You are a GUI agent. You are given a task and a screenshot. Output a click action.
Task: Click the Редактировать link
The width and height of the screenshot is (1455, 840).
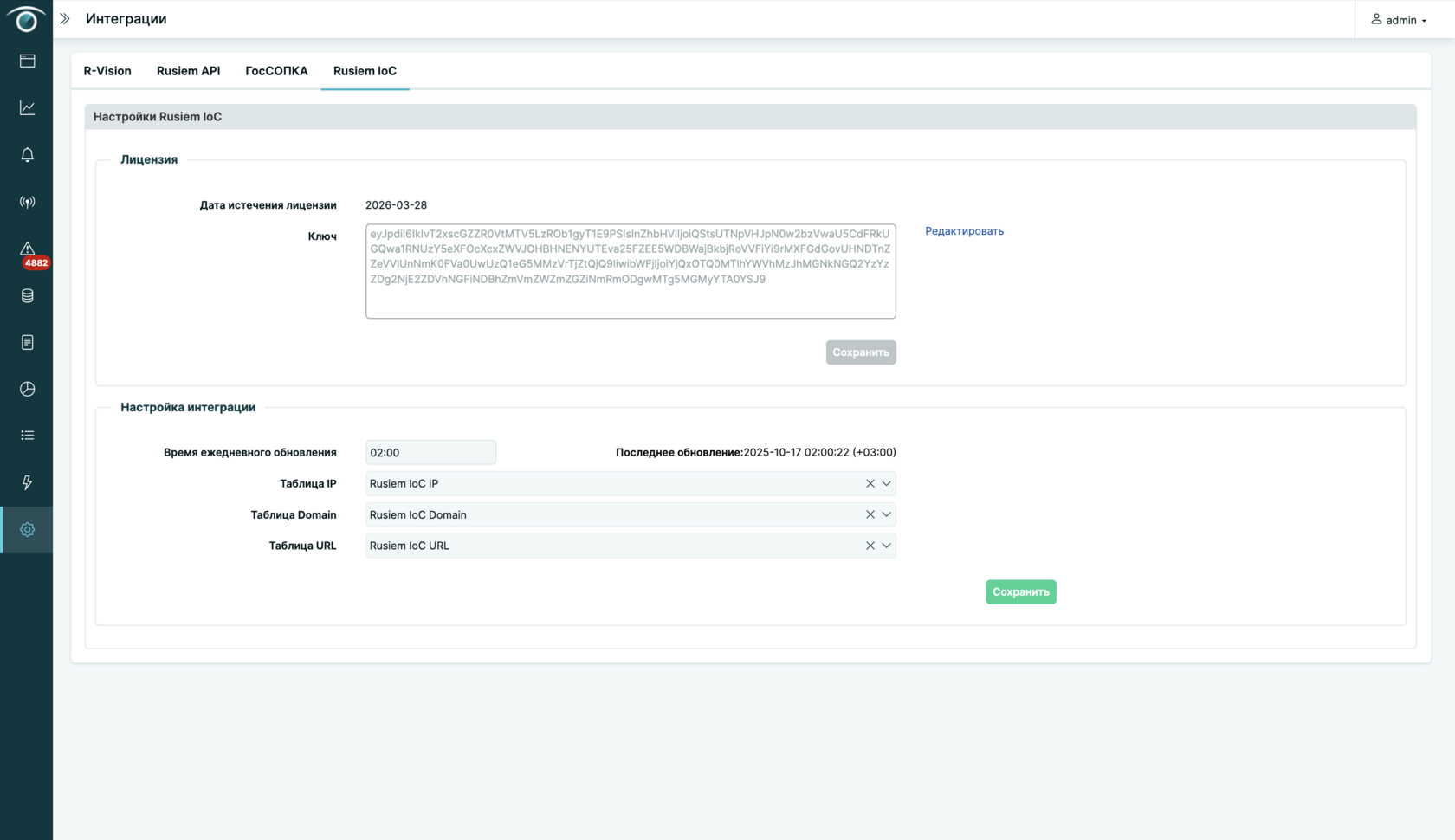click(964, 231)
